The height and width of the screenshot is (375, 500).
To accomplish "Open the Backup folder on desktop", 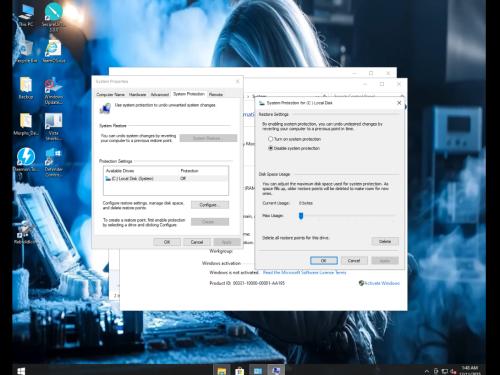I will pos(26,88).
